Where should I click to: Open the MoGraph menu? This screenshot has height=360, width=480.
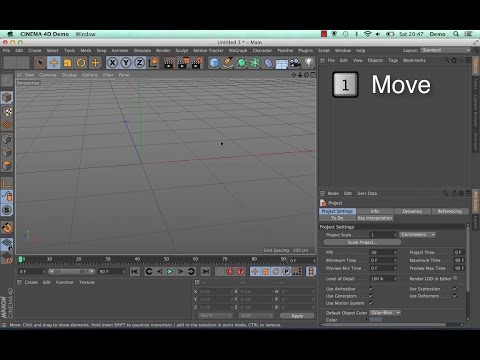click(238, 50)
